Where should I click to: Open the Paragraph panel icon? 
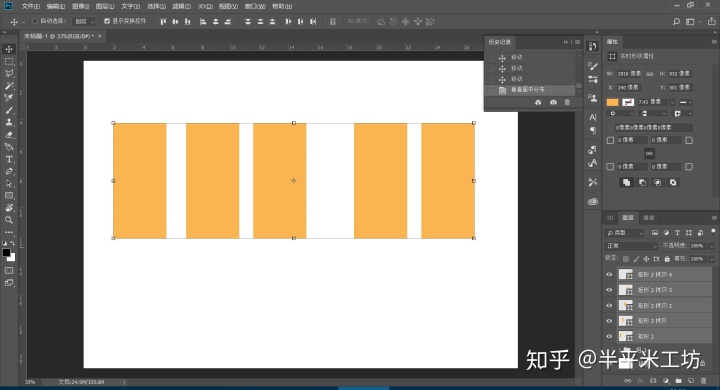click(x=593, y=131)
